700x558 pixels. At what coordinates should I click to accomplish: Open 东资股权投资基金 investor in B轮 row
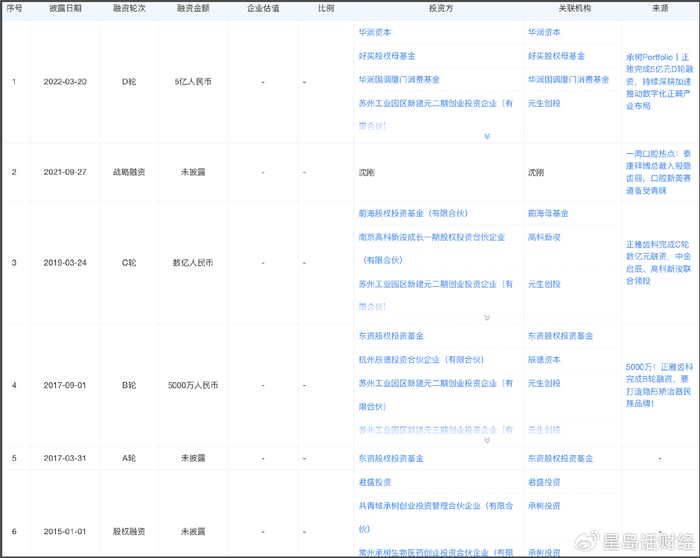point(391,336)
